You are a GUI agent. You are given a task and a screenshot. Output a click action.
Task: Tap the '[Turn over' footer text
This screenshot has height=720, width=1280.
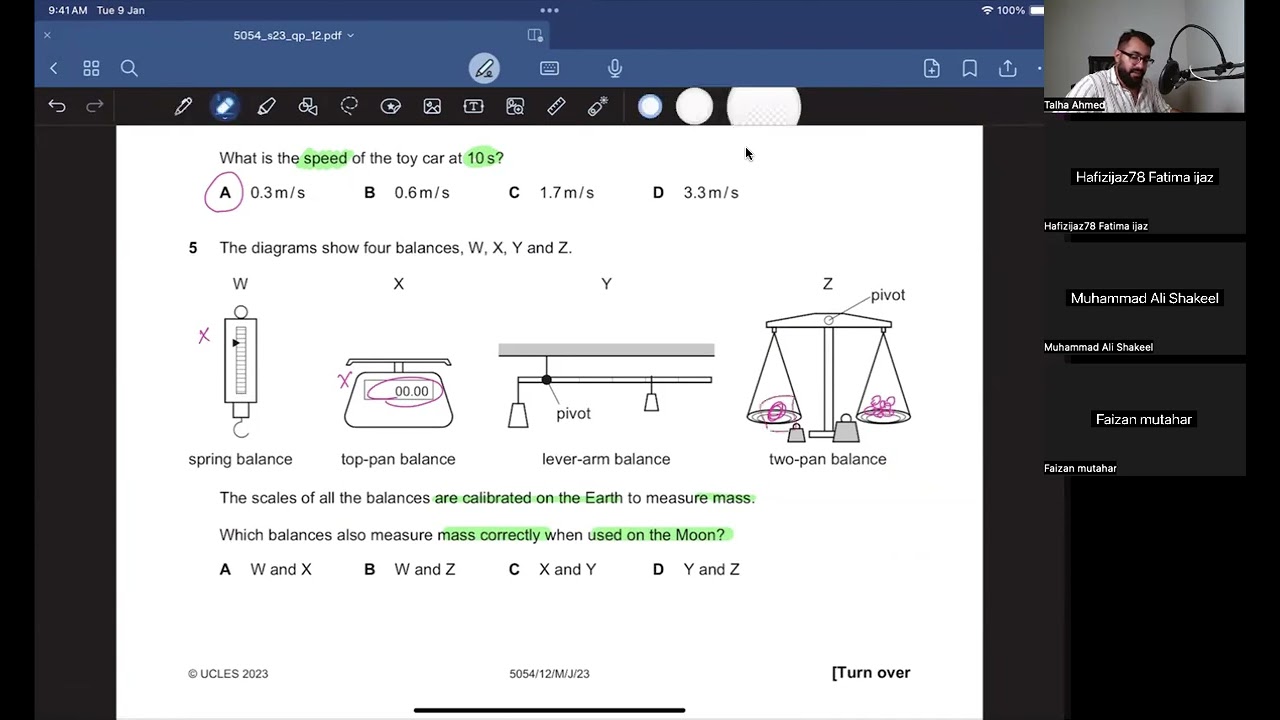tap(871, 672)
